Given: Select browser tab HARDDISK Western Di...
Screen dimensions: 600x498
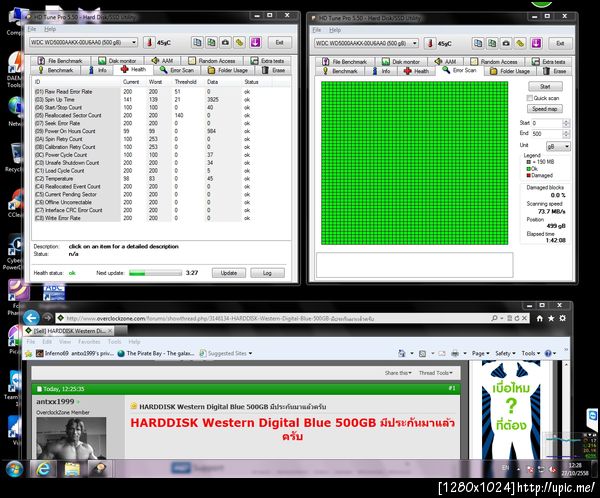Looking at the screenshot, I should pos(69,331).
